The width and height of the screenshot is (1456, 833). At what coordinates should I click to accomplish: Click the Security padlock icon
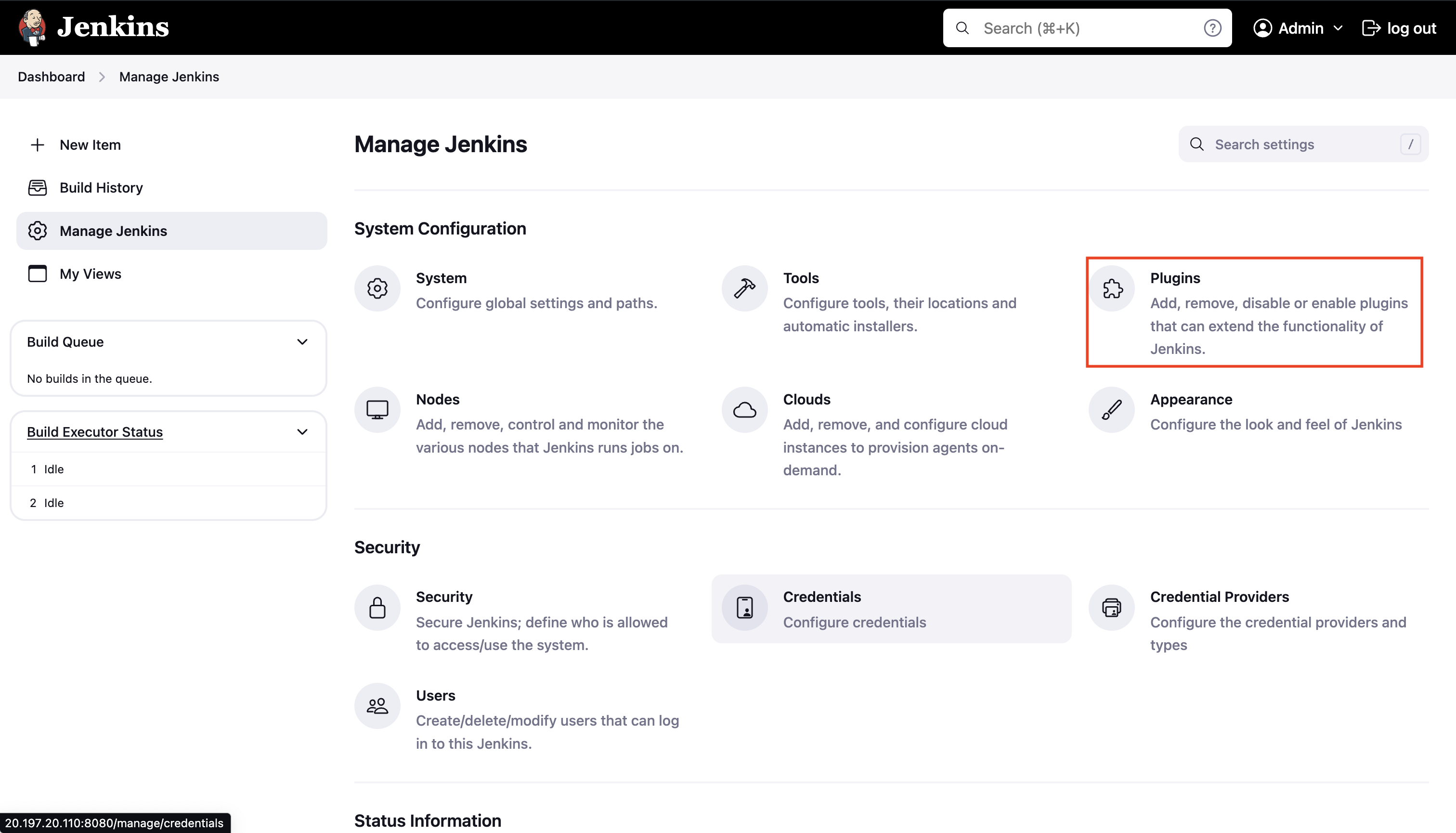(377, 608)
